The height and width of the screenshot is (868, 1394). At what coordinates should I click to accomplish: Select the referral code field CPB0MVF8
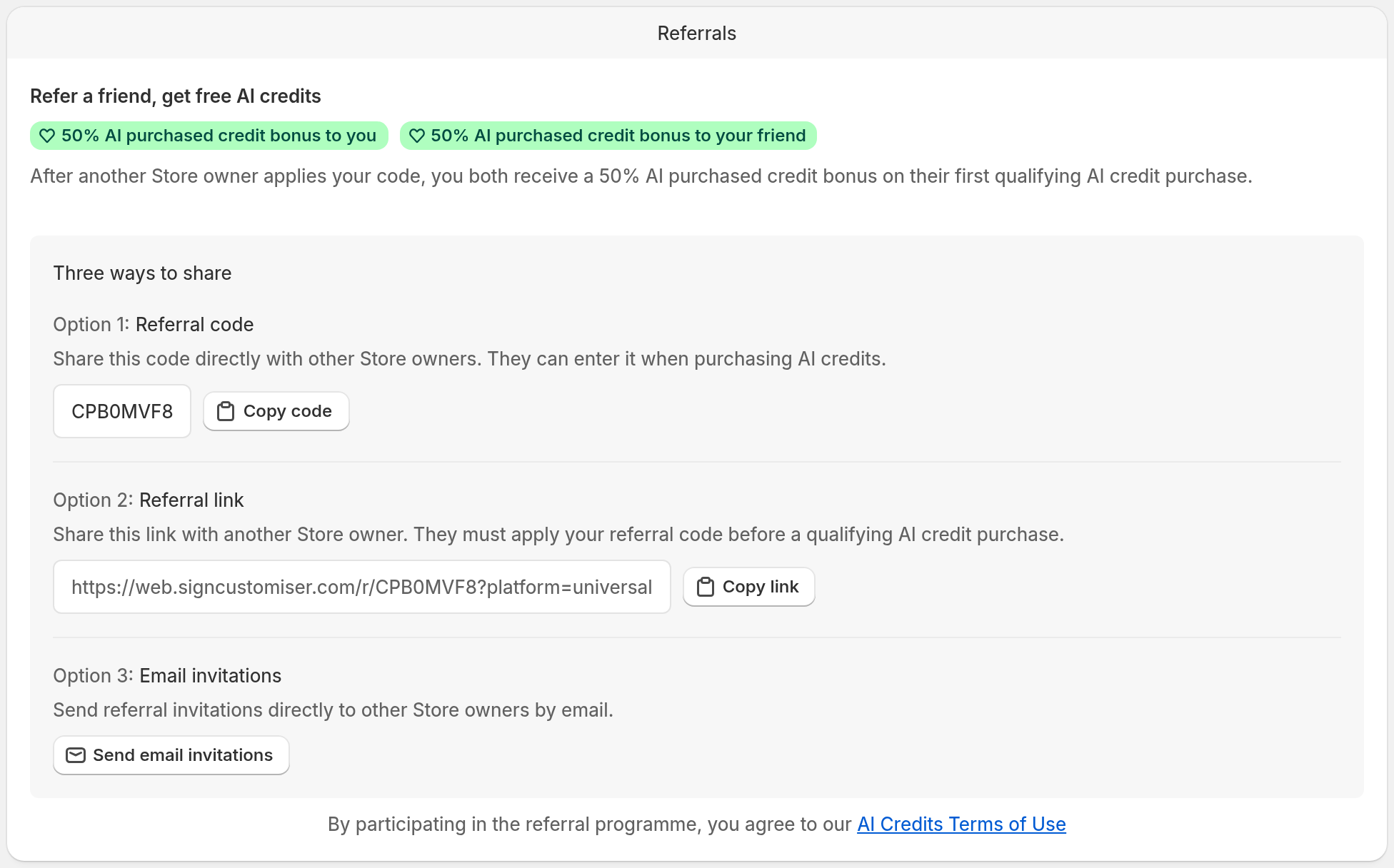coord(122,411)
